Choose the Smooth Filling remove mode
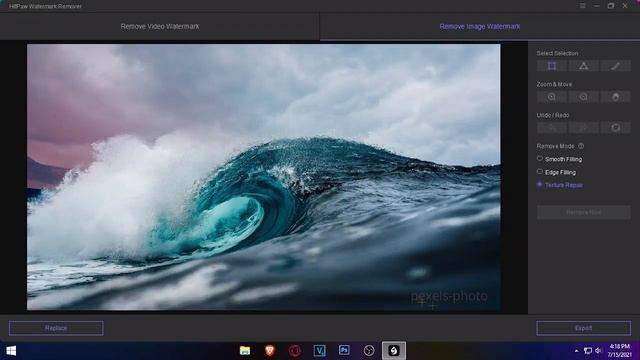This screenshot has width=640, height=360. [559, 159]
